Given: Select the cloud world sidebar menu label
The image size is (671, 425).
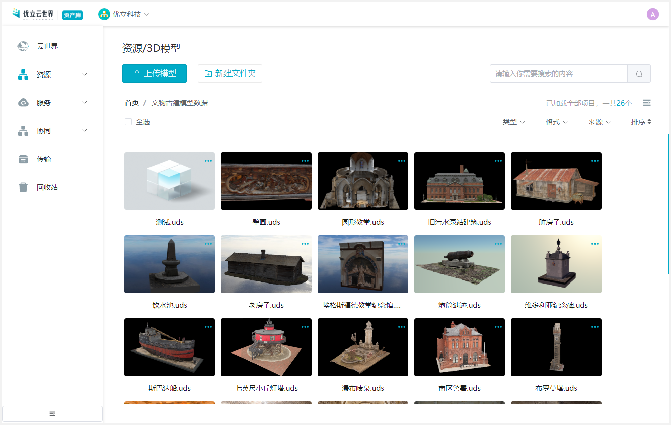Looking at the screenshot, I should [47, 46].
